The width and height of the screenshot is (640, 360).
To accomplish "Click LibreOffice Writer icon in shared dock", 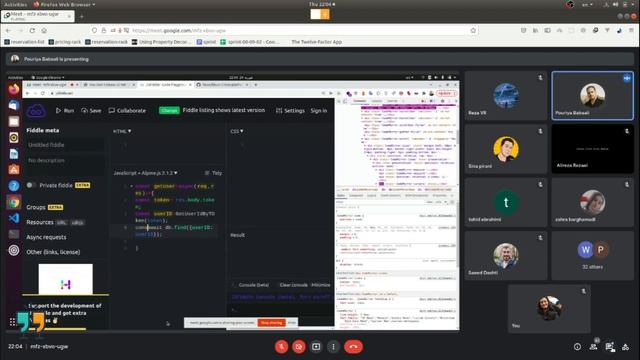I will (14, 153).
